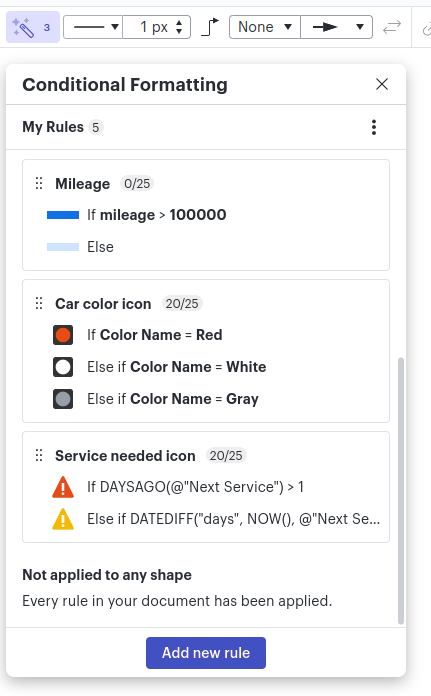Select the light blue Else color swatch

click(x=63, y=247)
